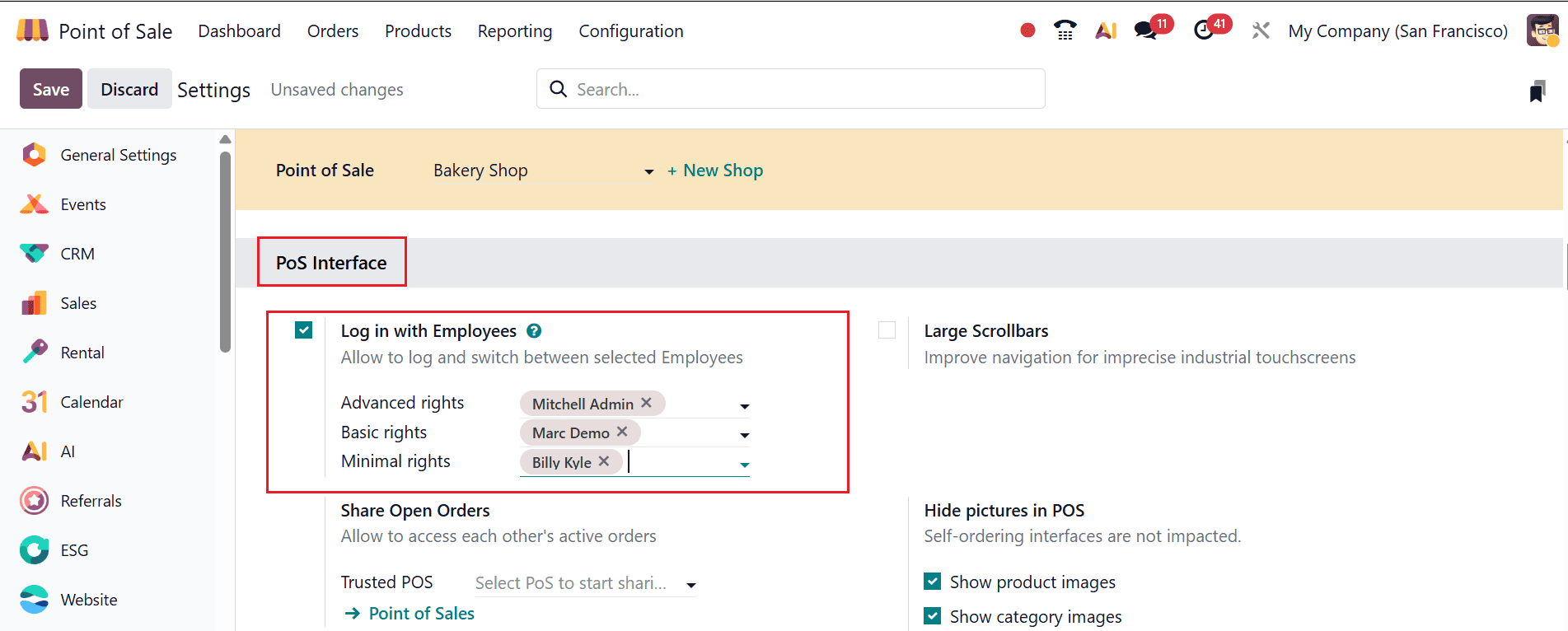Open Products menu

click(418, 31)
